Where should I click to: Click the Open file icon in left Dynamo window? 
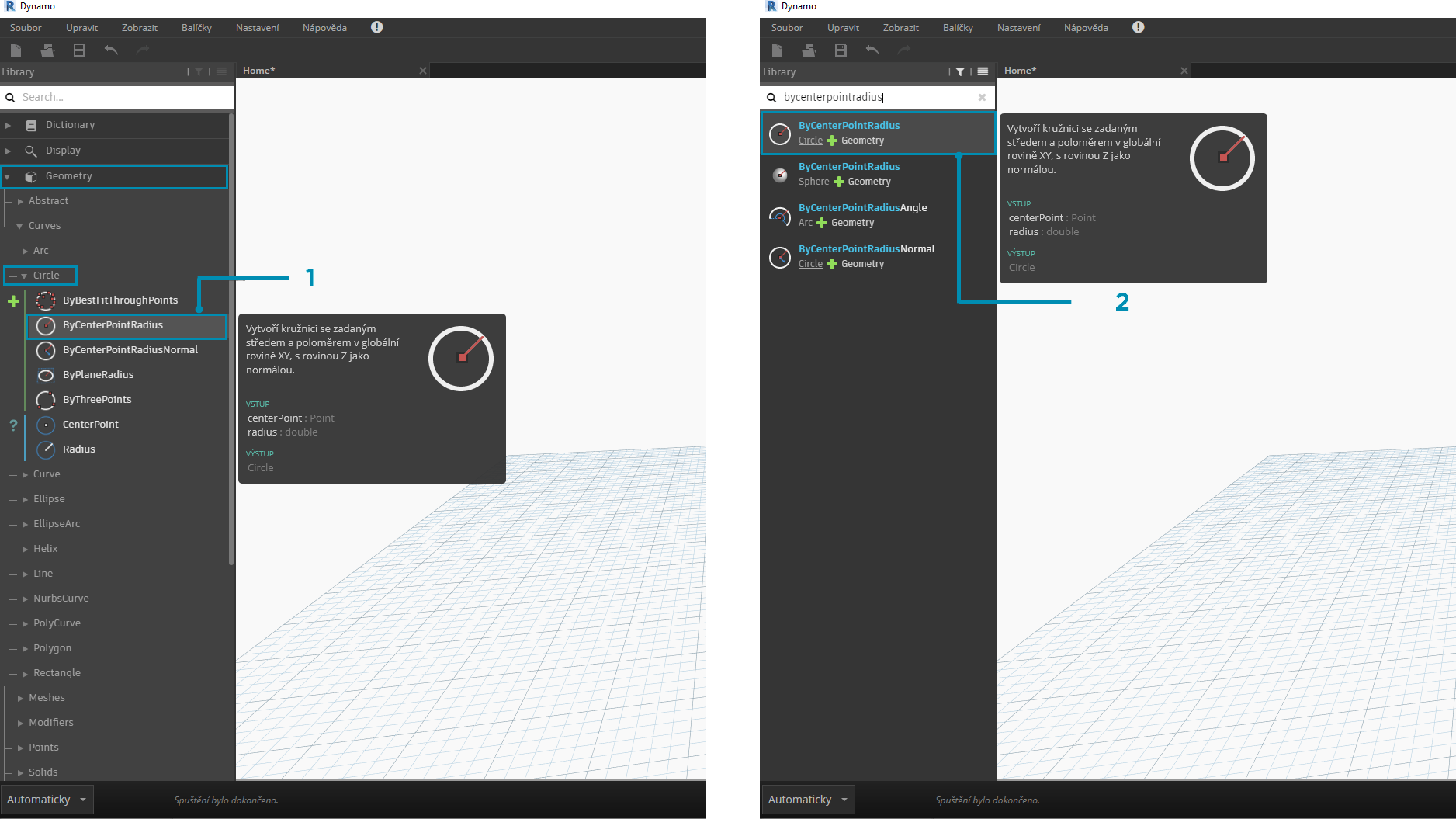[47, 50]
